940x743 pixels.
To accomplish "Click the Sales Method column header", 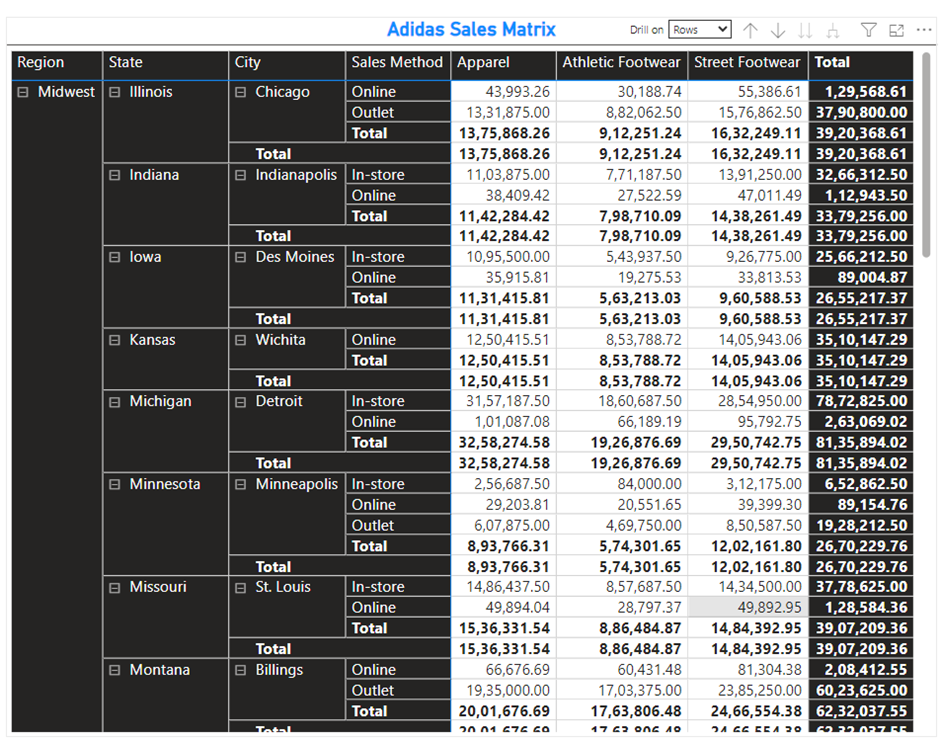I will [398, 65].
